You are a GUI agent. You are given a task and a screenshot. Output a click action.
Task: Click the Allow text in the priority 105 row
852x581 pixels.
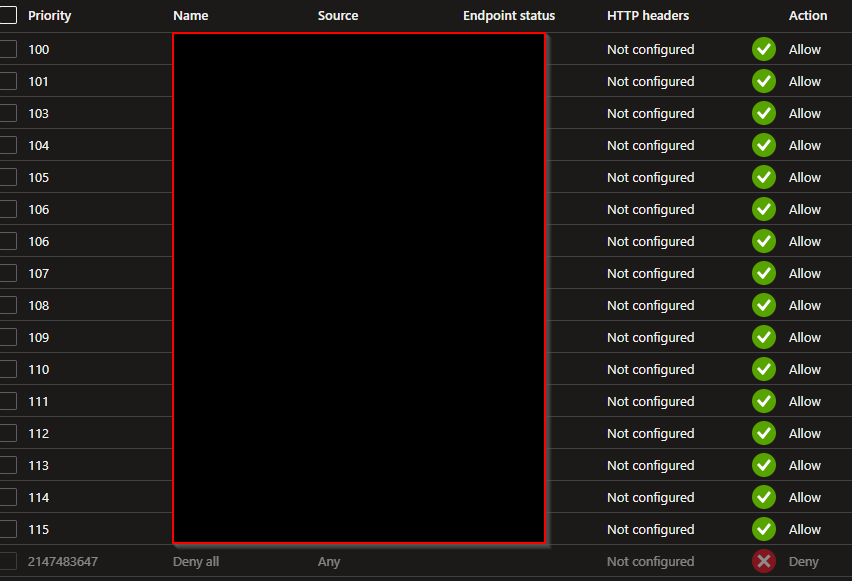click(805, 178)
